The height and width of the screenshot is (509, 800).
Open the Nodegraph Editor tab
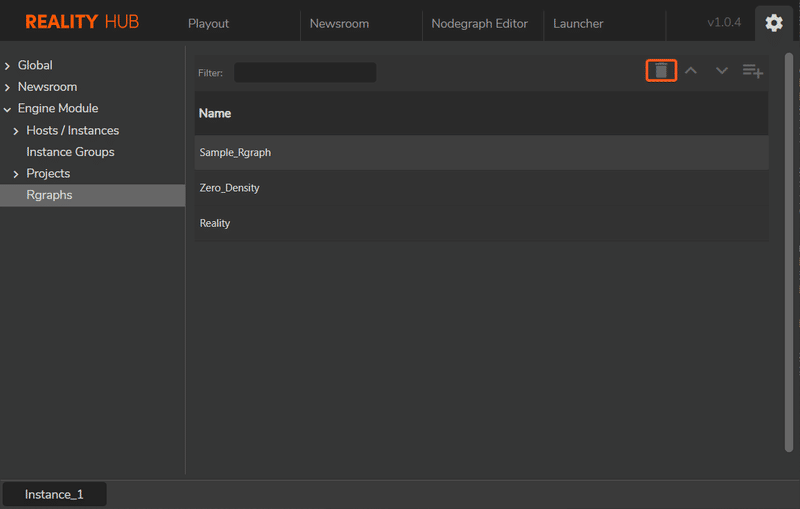(x=479, y=23)
